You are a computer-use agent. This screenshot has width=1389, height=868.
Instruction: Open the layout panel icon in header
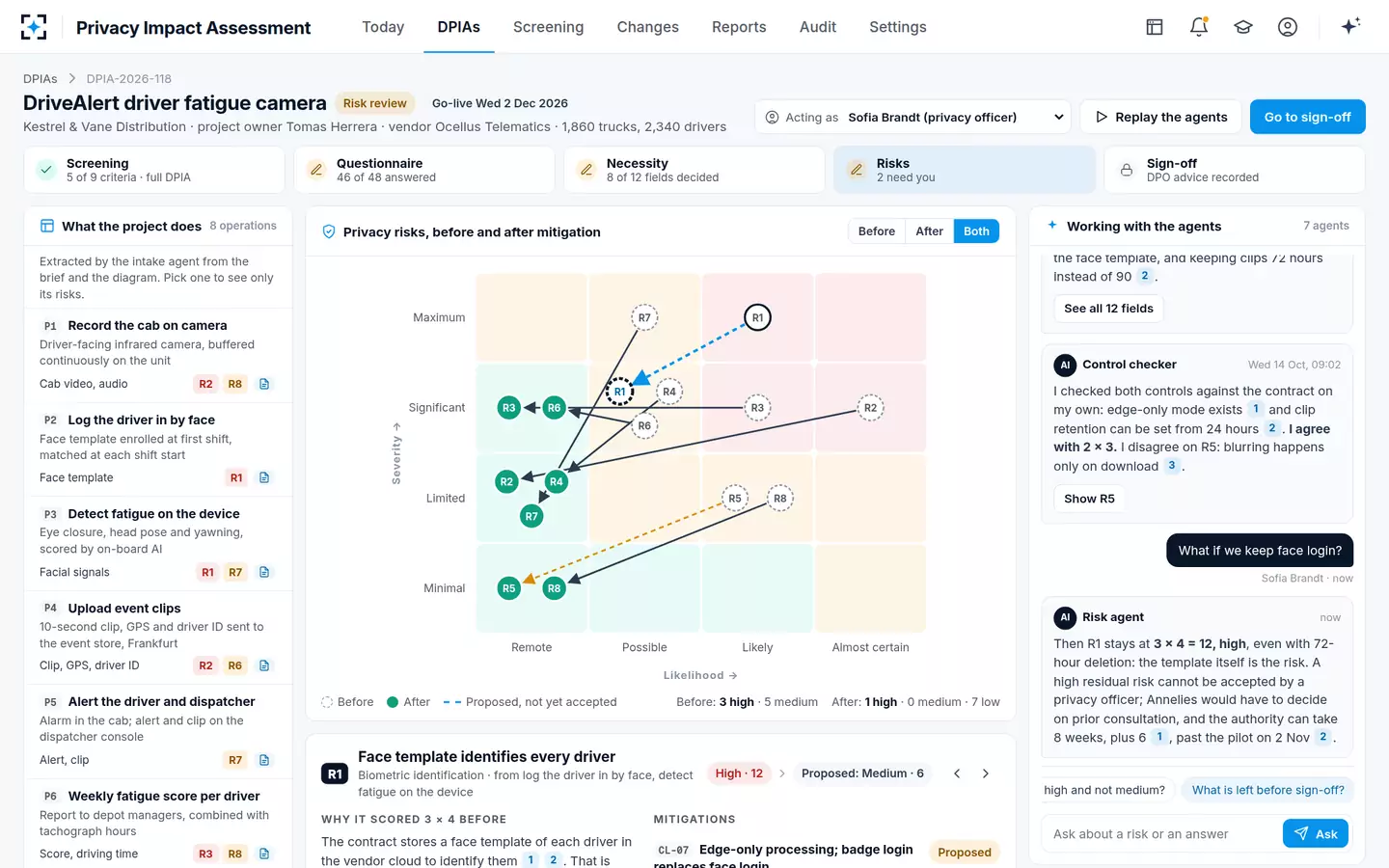coord(1155,27)
